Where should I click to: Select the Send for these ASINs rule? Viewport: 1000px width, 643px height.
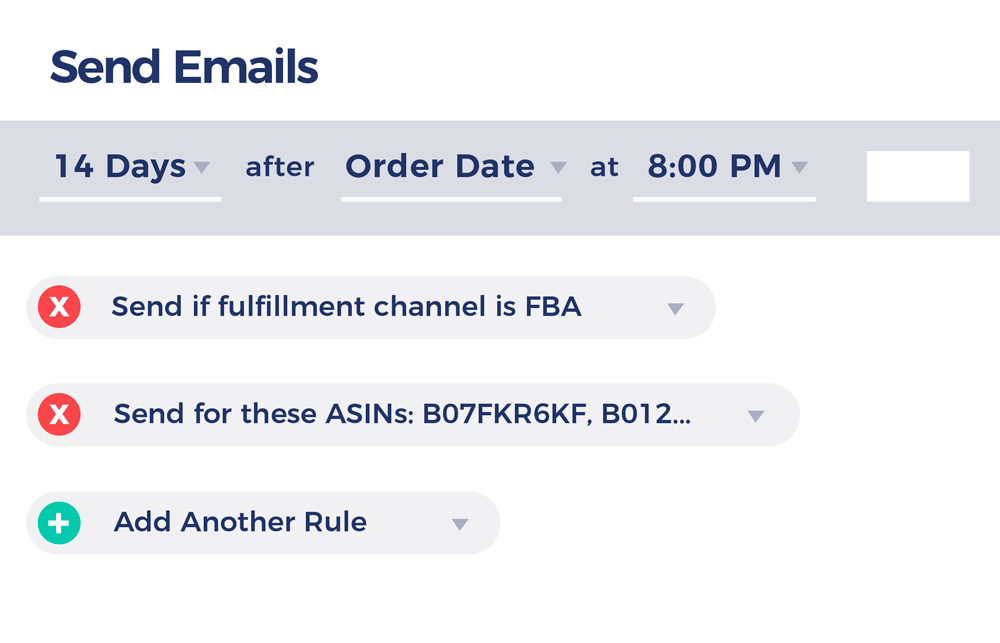pyautogui.click(x=400, y=415)
